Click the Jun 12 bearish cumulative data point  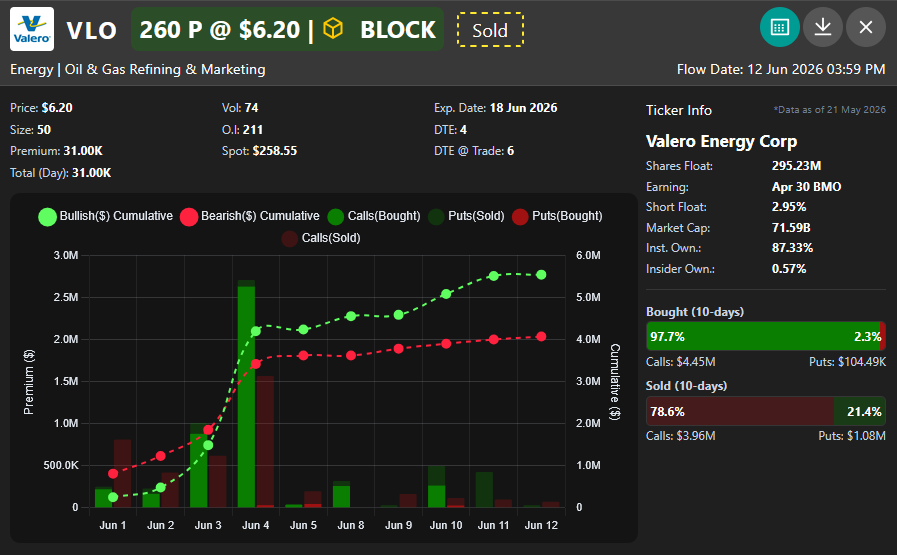click(541, 336)
